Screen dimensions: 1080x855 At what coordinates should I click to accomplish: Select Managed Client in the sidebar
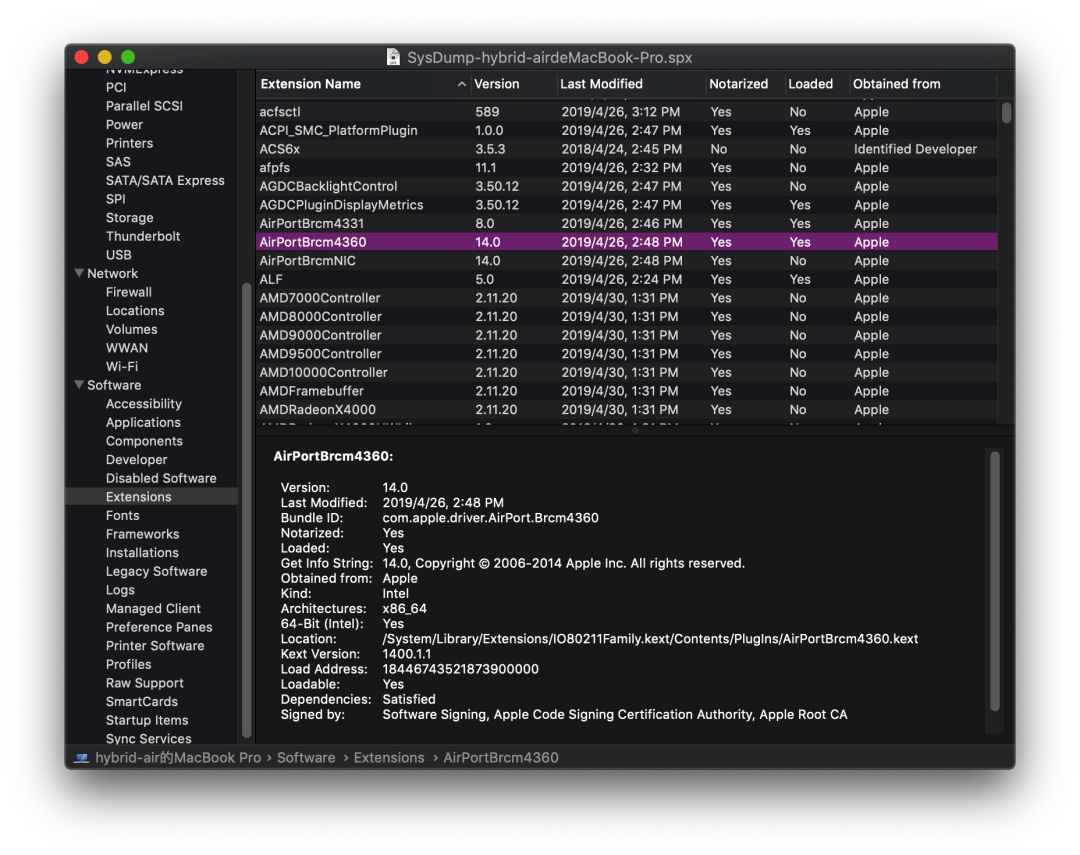pos(154,608)
